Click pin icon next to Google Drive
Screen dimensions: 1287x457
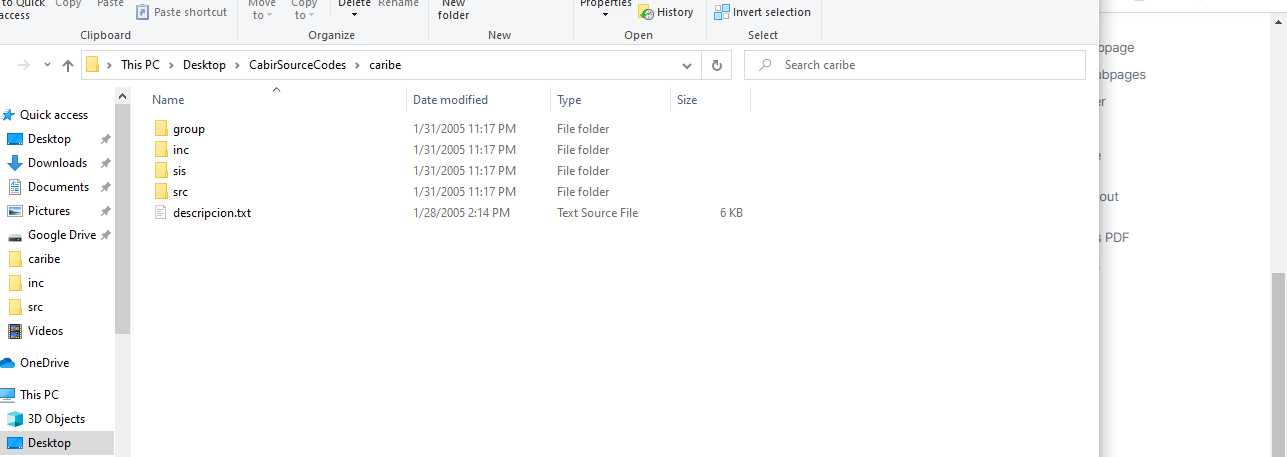tap(105, 235)
